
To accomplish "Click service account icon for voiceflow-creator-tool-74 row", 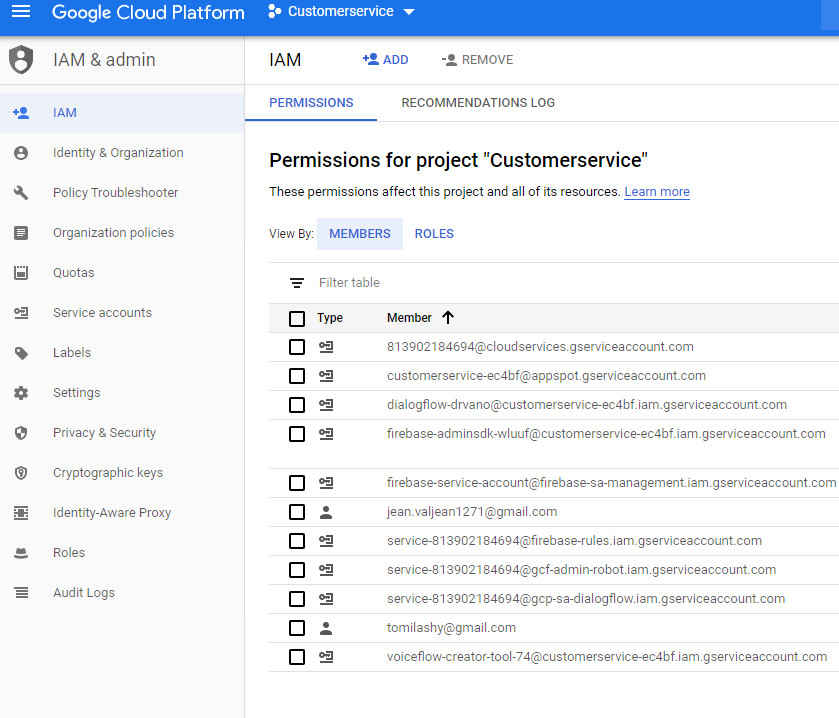I will click(x=326, y=656).
